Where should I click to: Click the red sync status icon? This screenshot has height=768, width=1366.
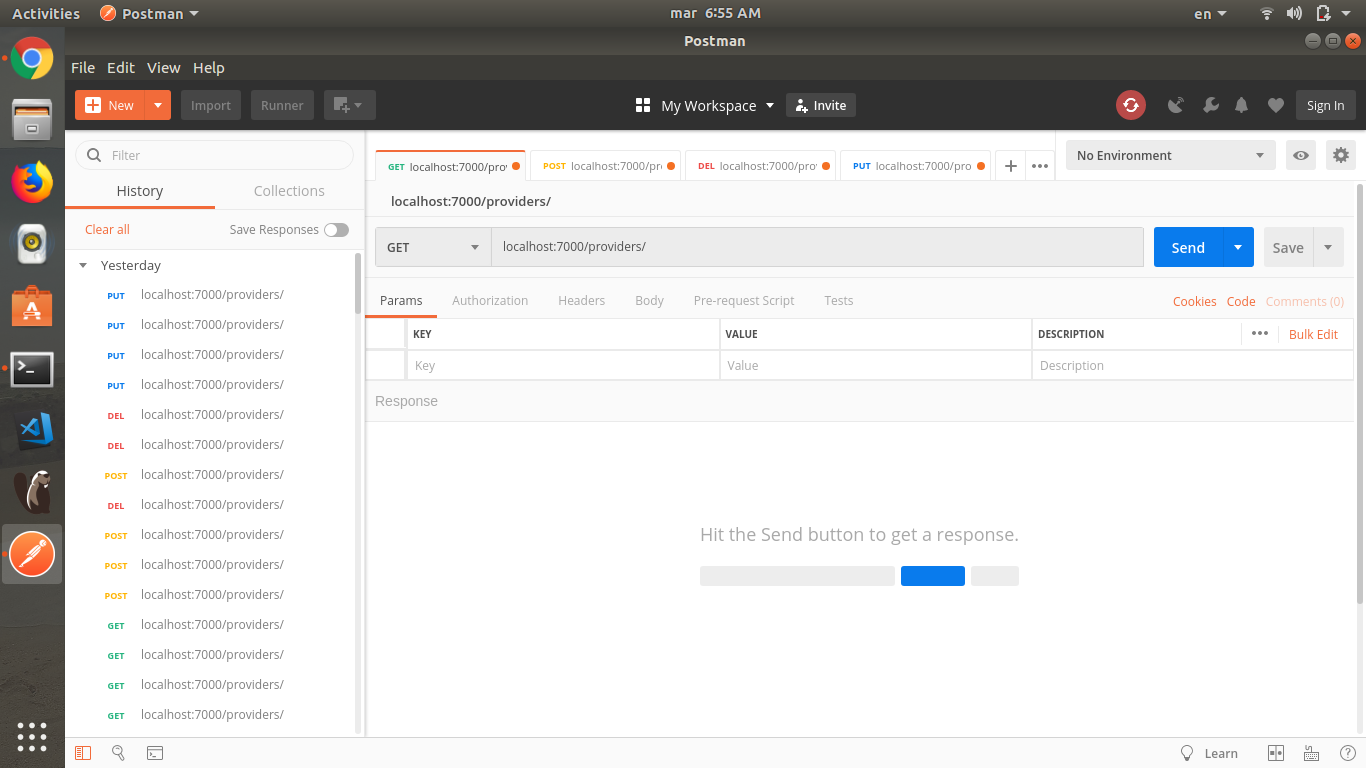[x=1130, y=105]
